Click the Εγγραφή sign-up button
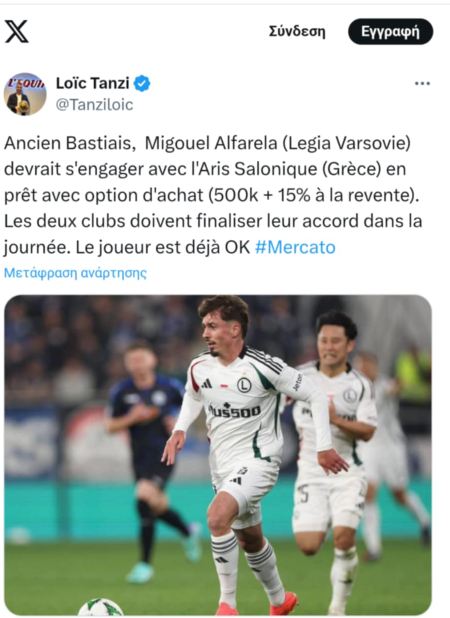450x618 pixels. point(390,32)
